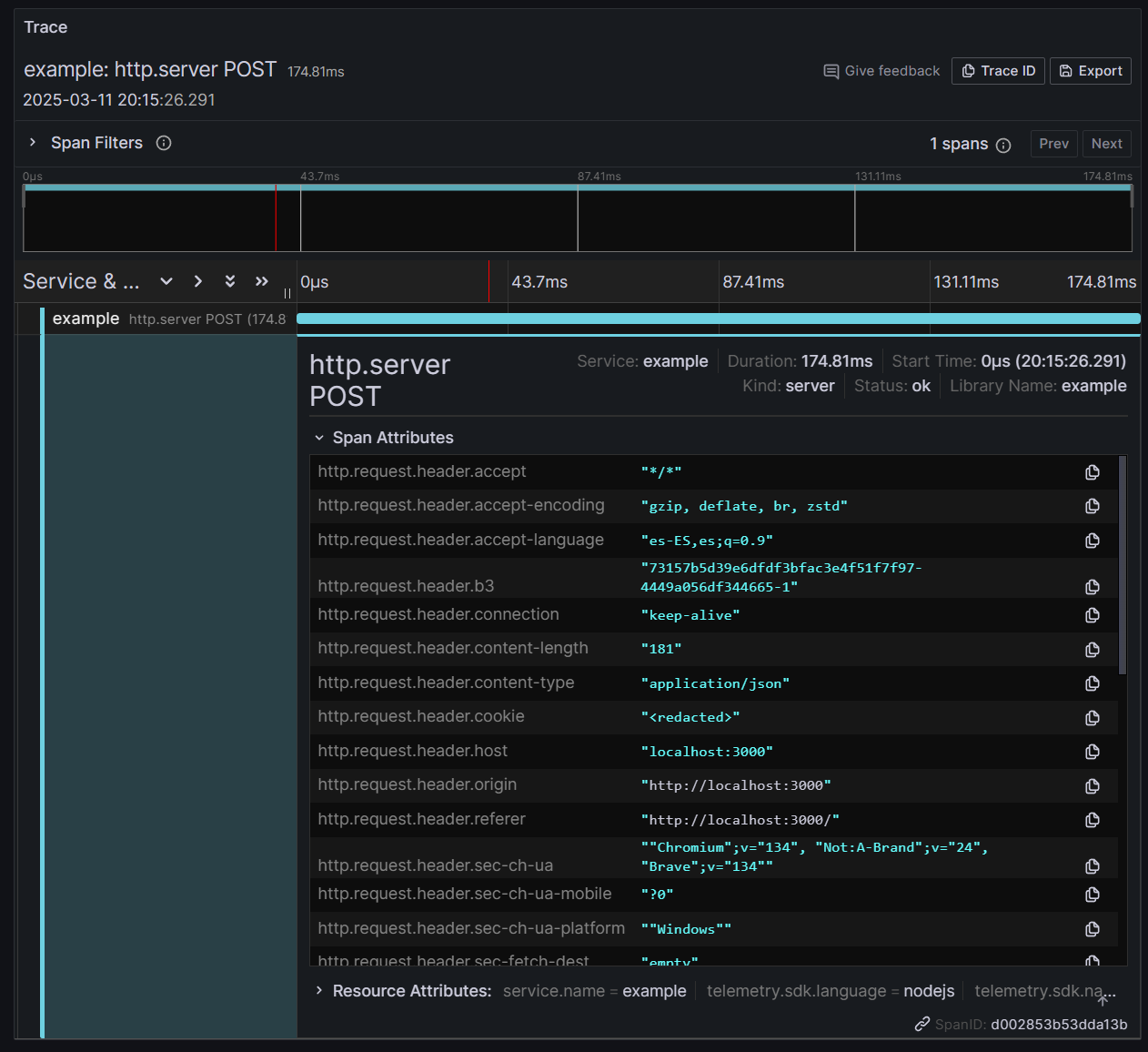Copy the b3 header value
Viewport: 1148px width, 1052px height.
pos(1092,587)
